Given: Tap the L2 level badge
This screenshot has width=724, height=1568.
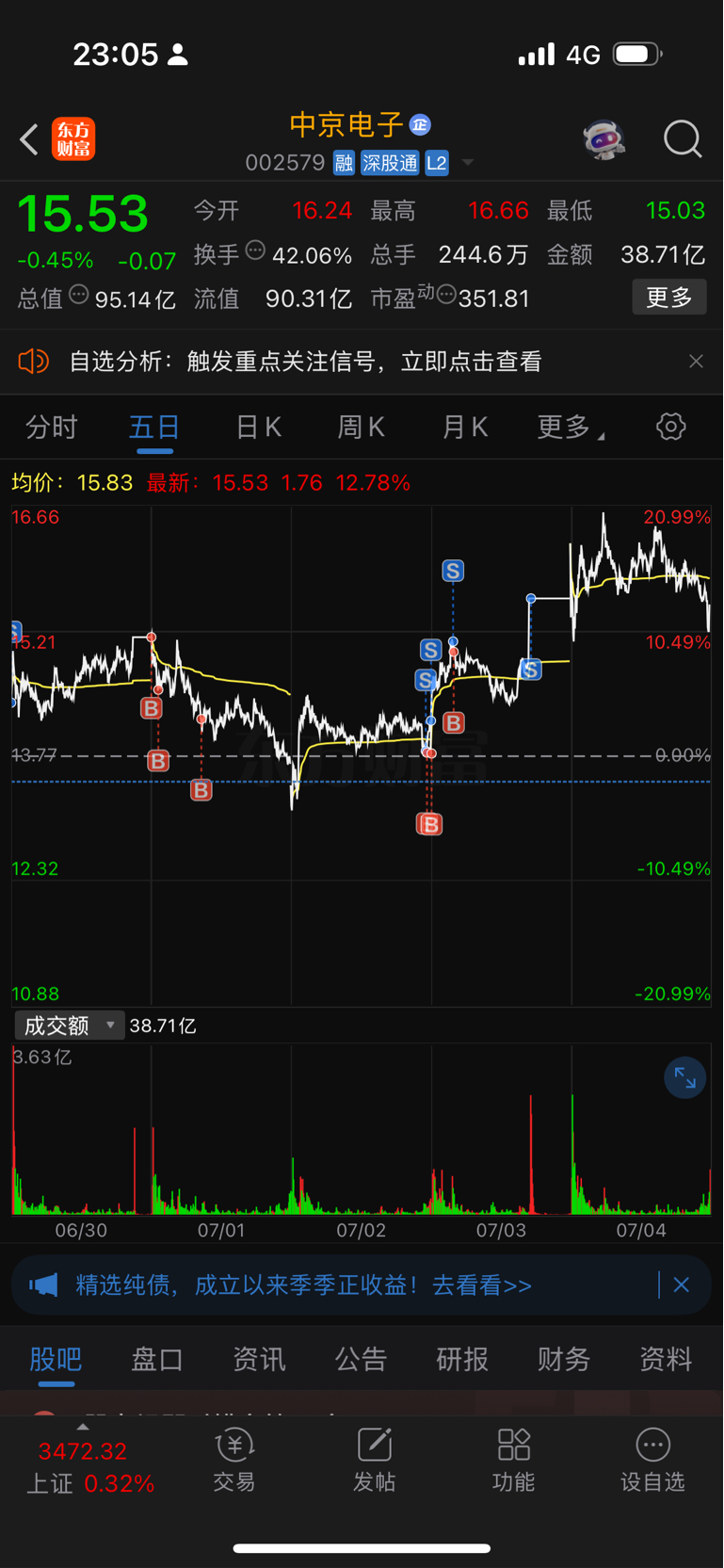Looking at the screenshot, I should click(437, 163).
